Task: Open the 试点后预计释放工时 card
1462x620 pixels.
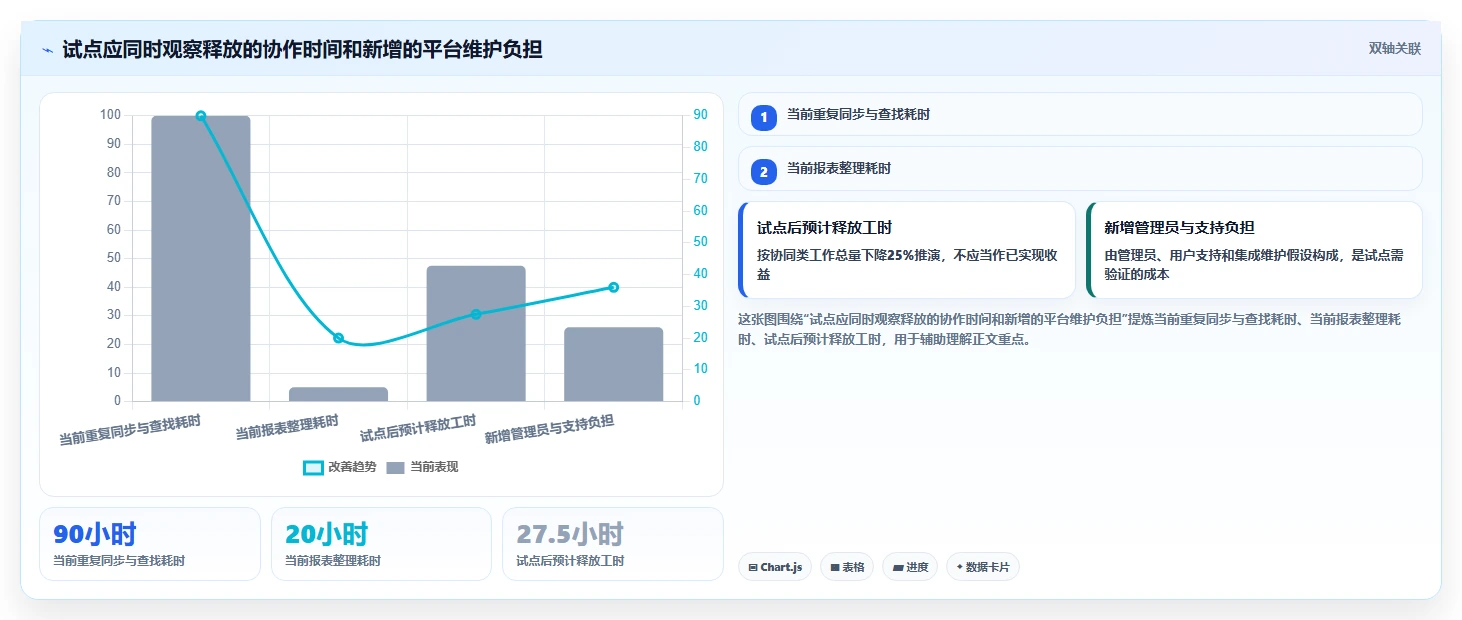Action: click(x=907, y=250)
